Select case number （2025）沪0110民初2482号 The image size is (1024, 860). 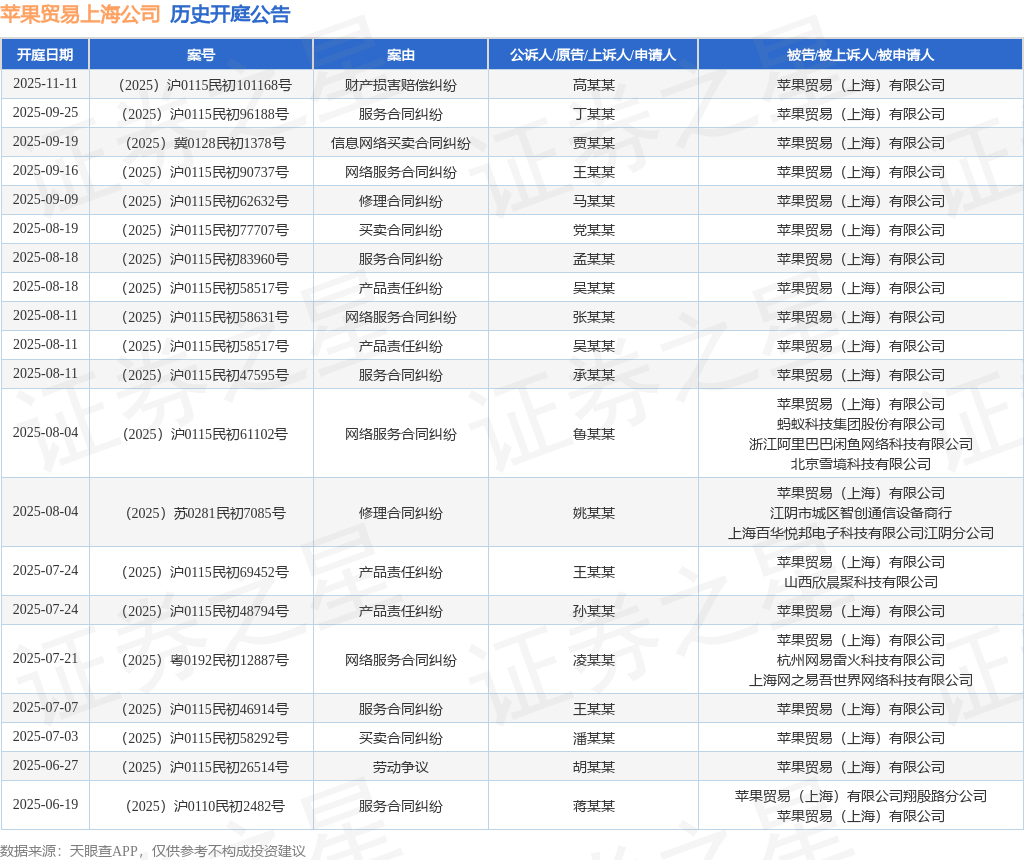[201, 806]
